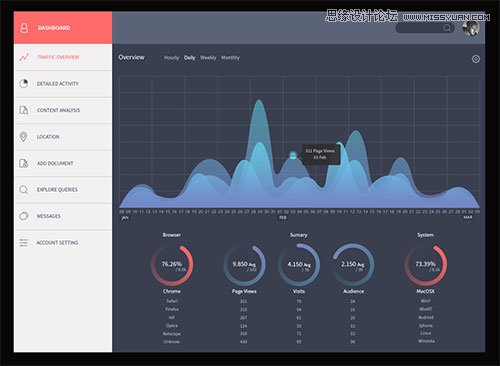The height and width of the screenshot is (366, 500).
Task: Click the 'Chrome' label under the Browser gauge
Action: click(172, 291)
